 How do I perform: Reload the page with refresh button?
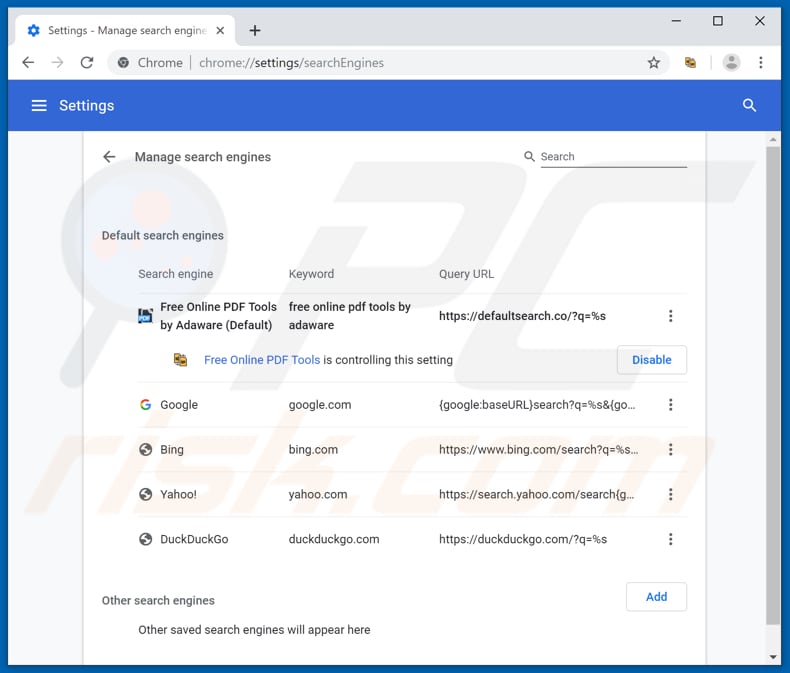coord(87,62)
